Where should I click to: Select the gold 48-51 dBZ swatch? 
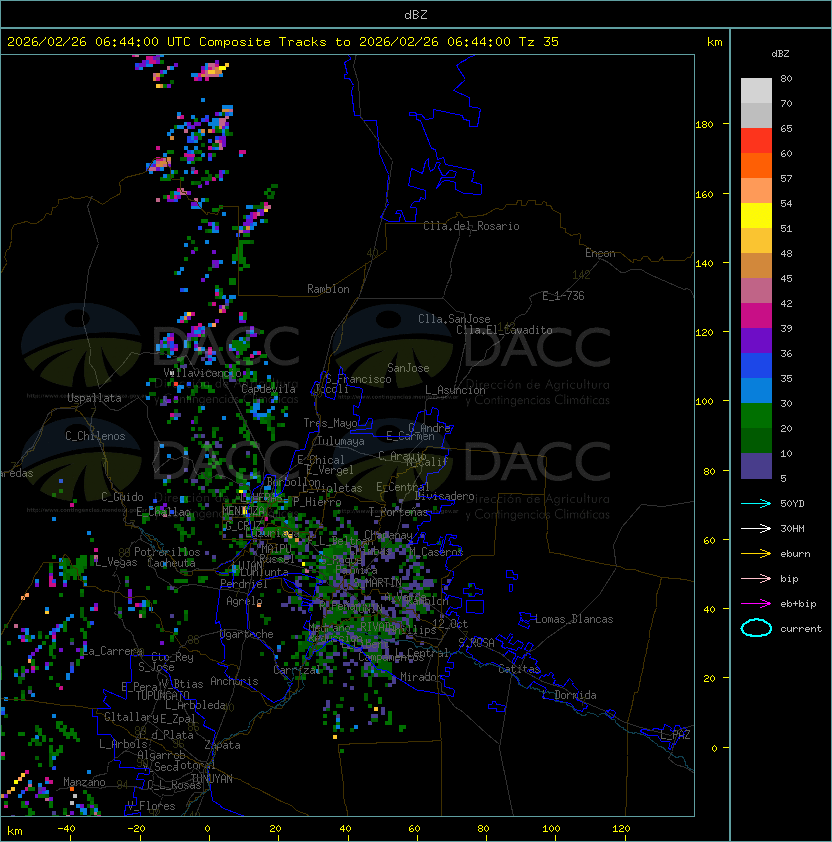pyautogui.click(x=756, y=241)
